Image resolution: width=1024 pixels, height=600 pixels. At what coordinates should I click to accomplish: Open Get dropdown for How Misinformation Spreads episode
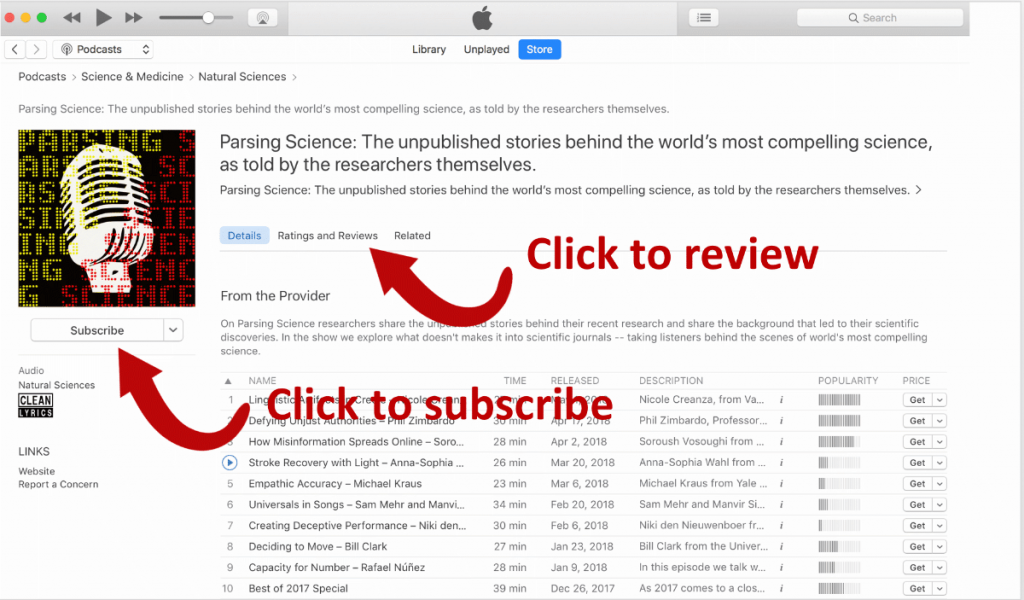click(940, 441)
